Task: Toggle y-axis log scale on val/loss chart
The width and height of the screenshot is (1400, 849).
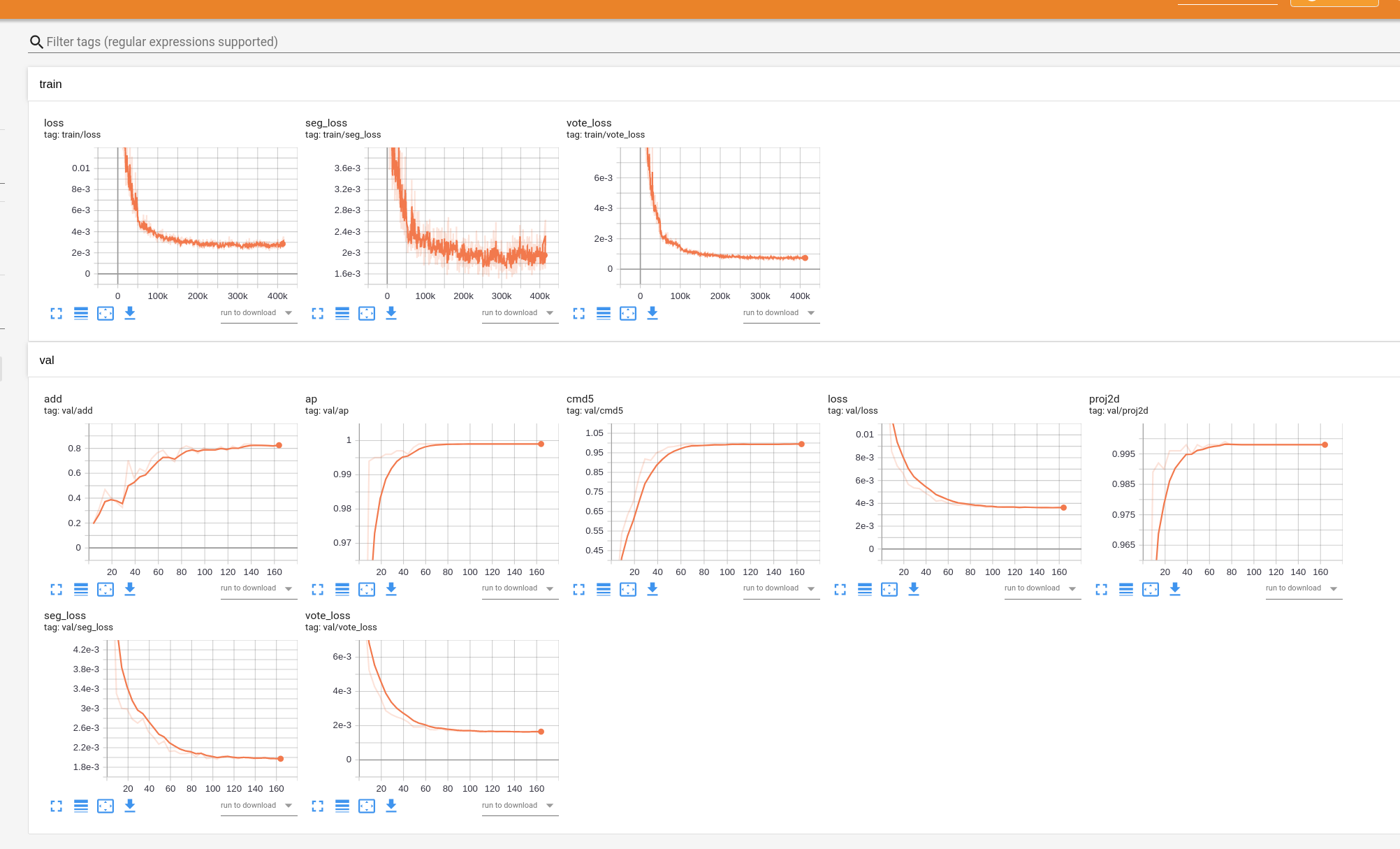Action: 864,589
